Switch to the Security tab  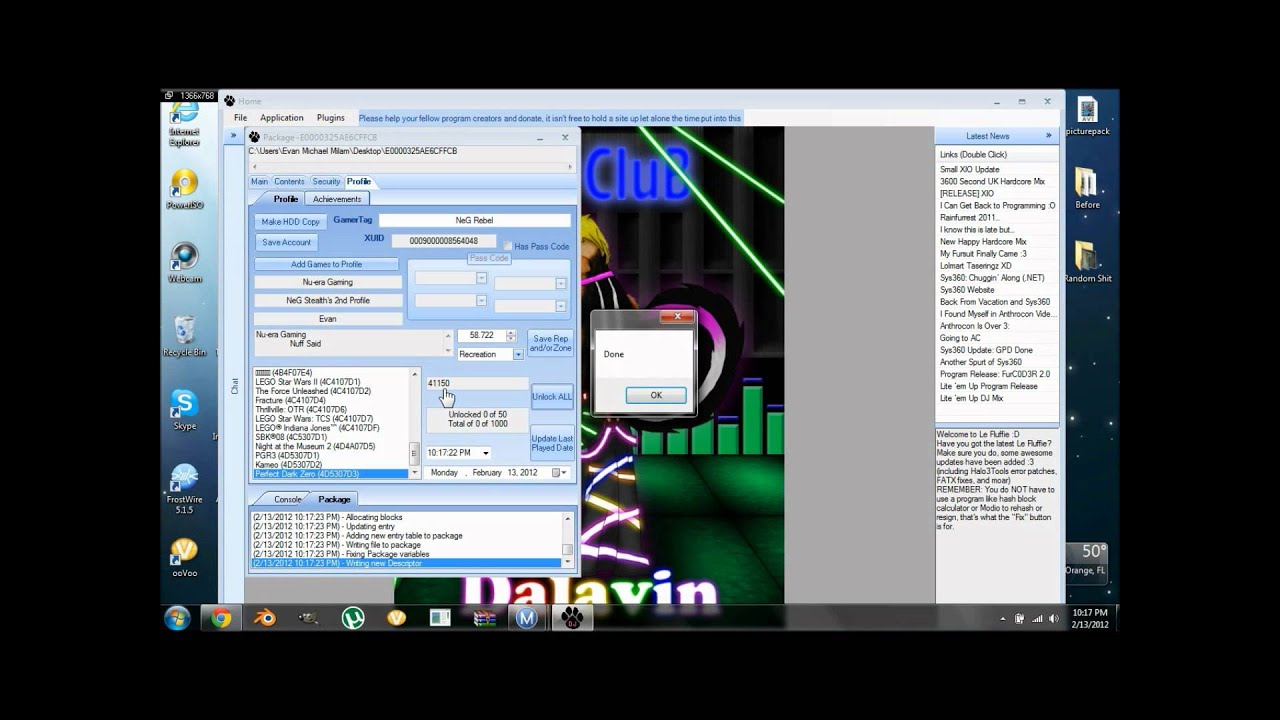coord(326,182)
